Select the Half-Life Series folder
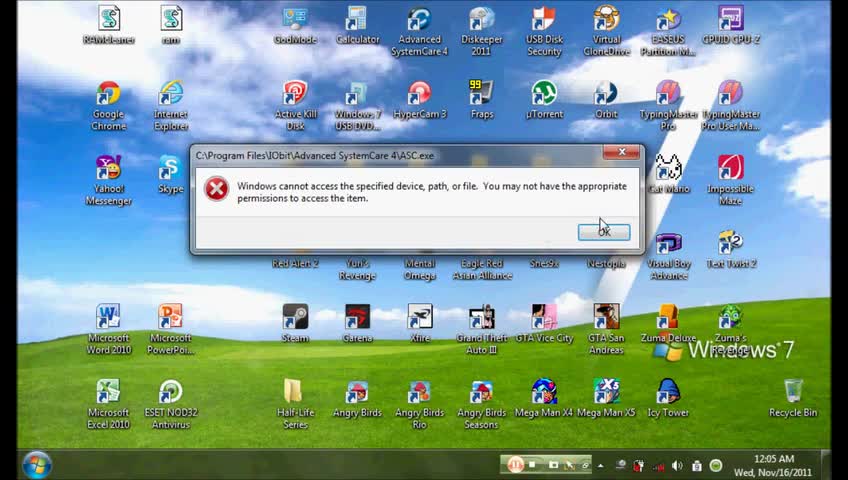The height and width of the screenshot is (480, 848). [295, 404]
